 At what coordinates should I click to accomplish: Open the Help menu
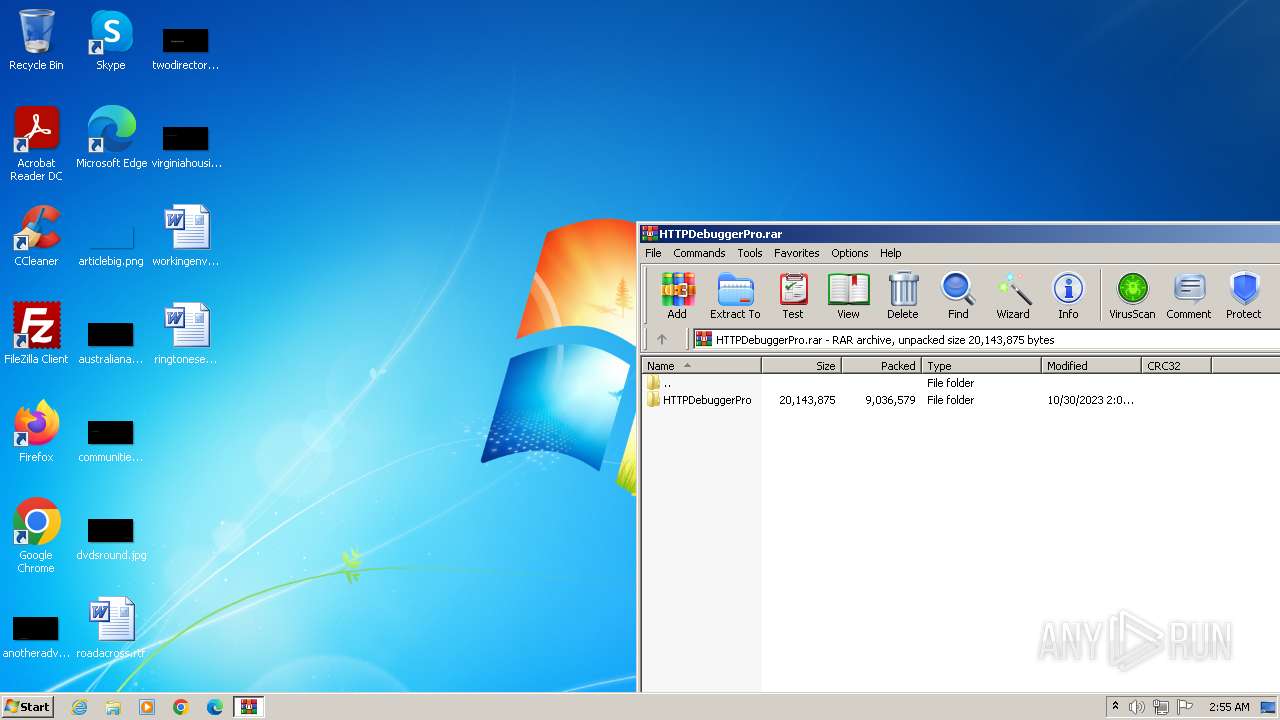[890, 253]
